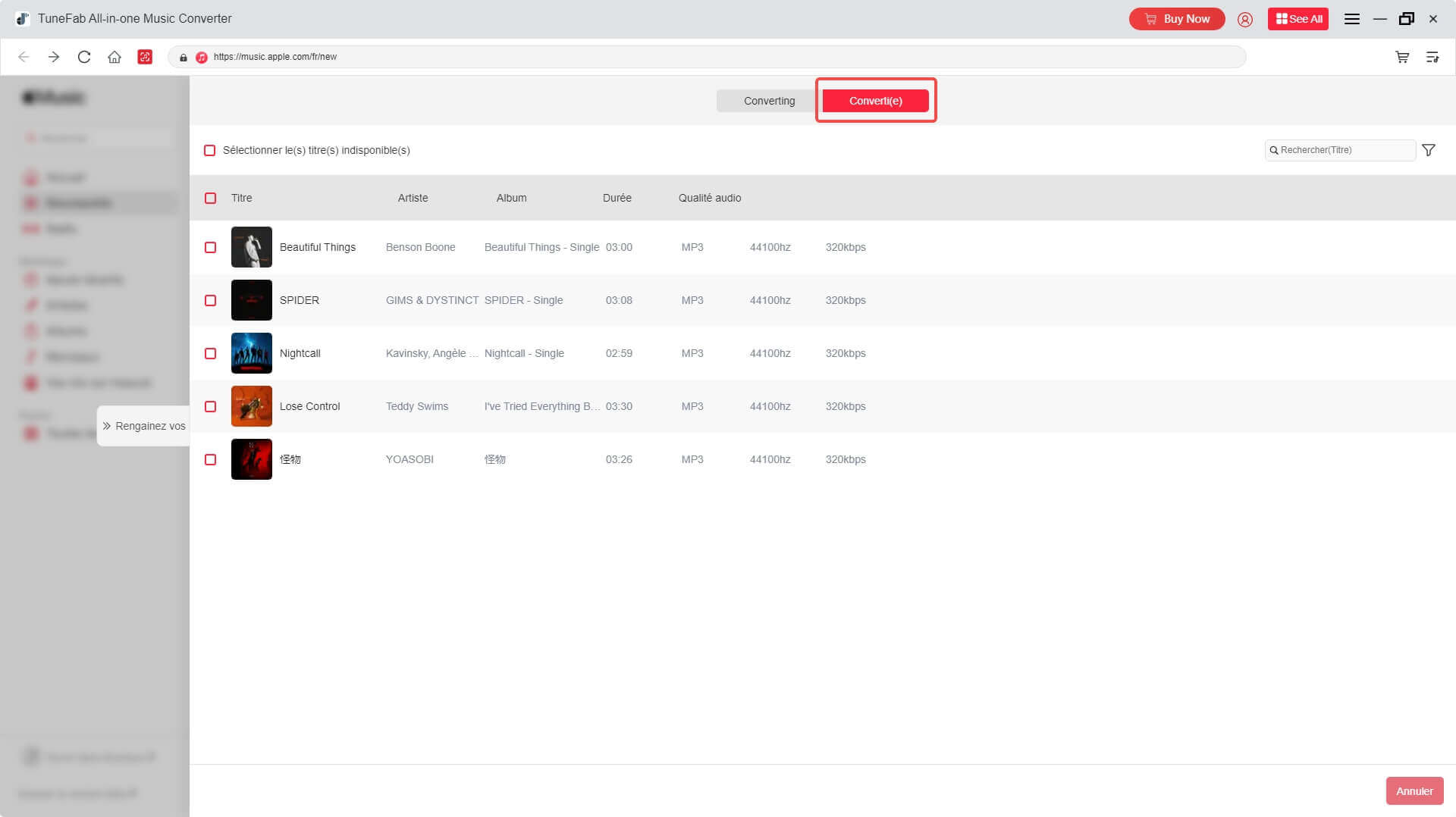Open the home page icon
The image size is (1456, 817).
pos(115,57)
